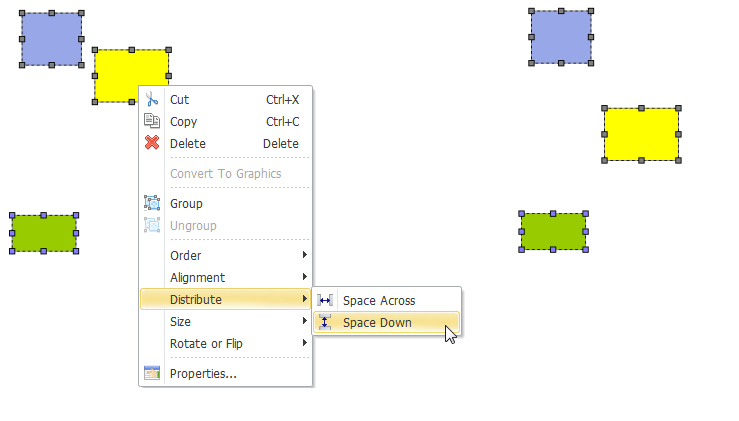Select the Space Across option
The height and width of the screenshot is (421, 739).
[378, 300]
